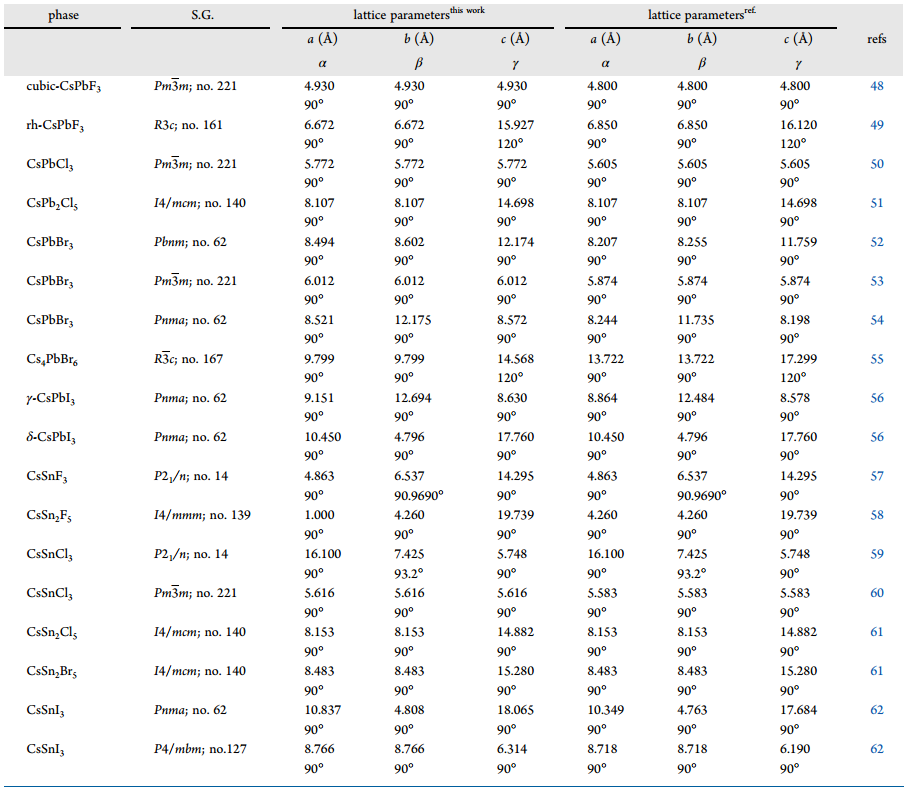This screenshot has width=907, height=790.
Task: Click the 'phase' column header
Action: click(64, 16)
